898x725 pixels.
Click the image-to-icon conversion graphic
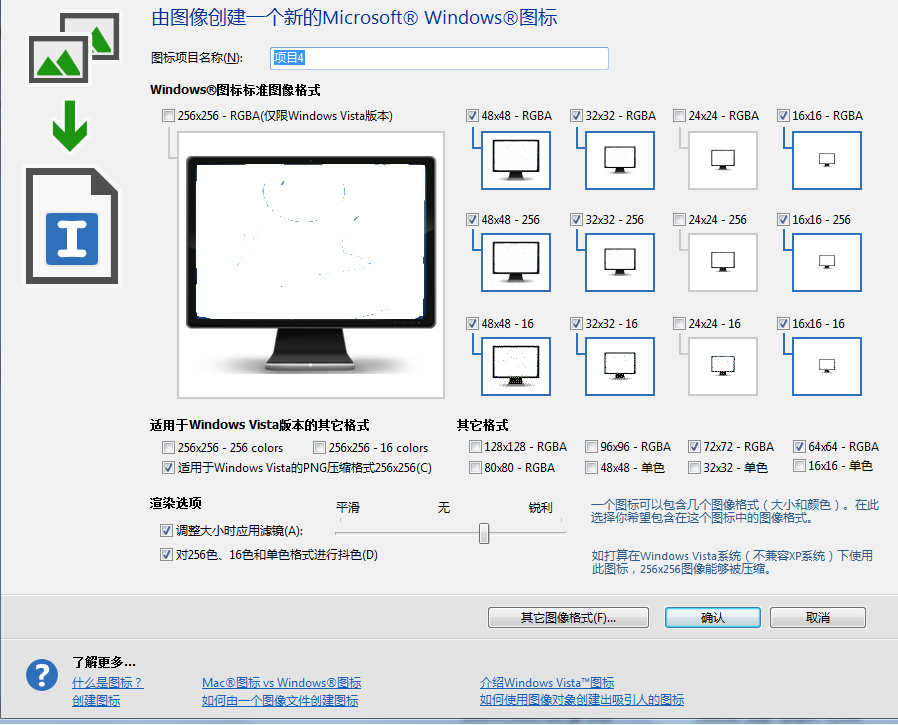pyautogui.click(x=74, y=48)
